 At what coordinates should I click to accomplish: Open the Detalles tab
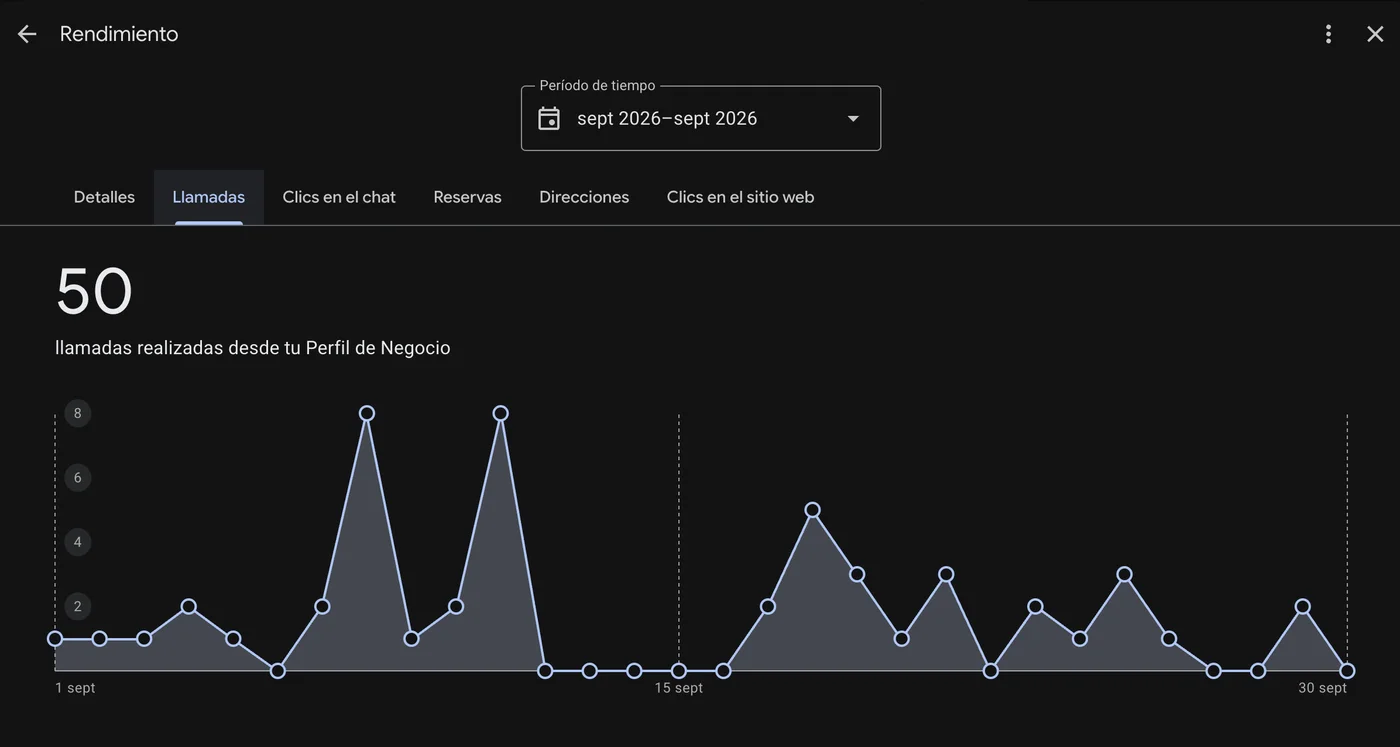click(x=104, y=197)
